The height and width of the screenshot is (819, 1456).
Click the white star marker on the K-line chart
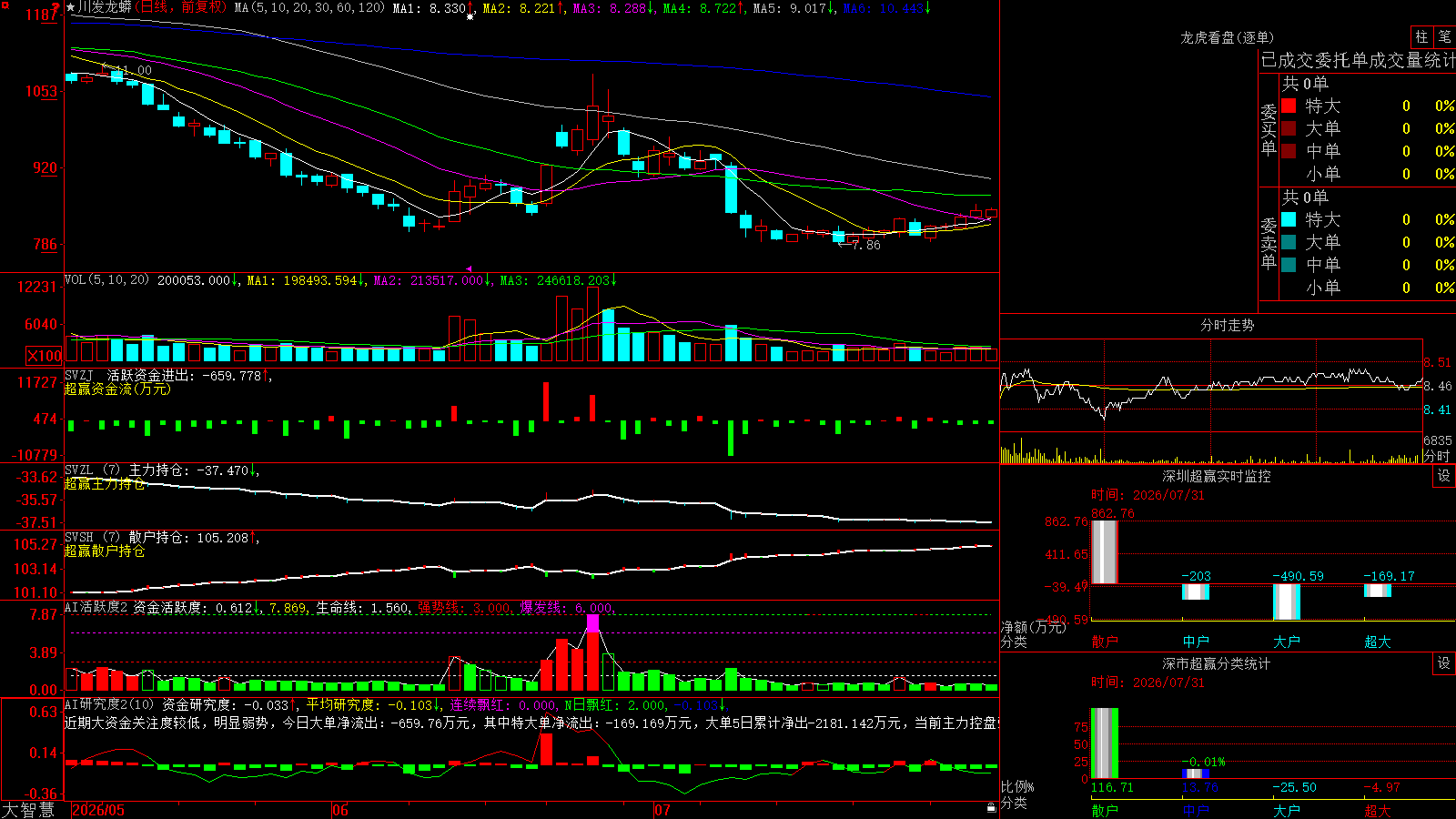pos(470,16)
